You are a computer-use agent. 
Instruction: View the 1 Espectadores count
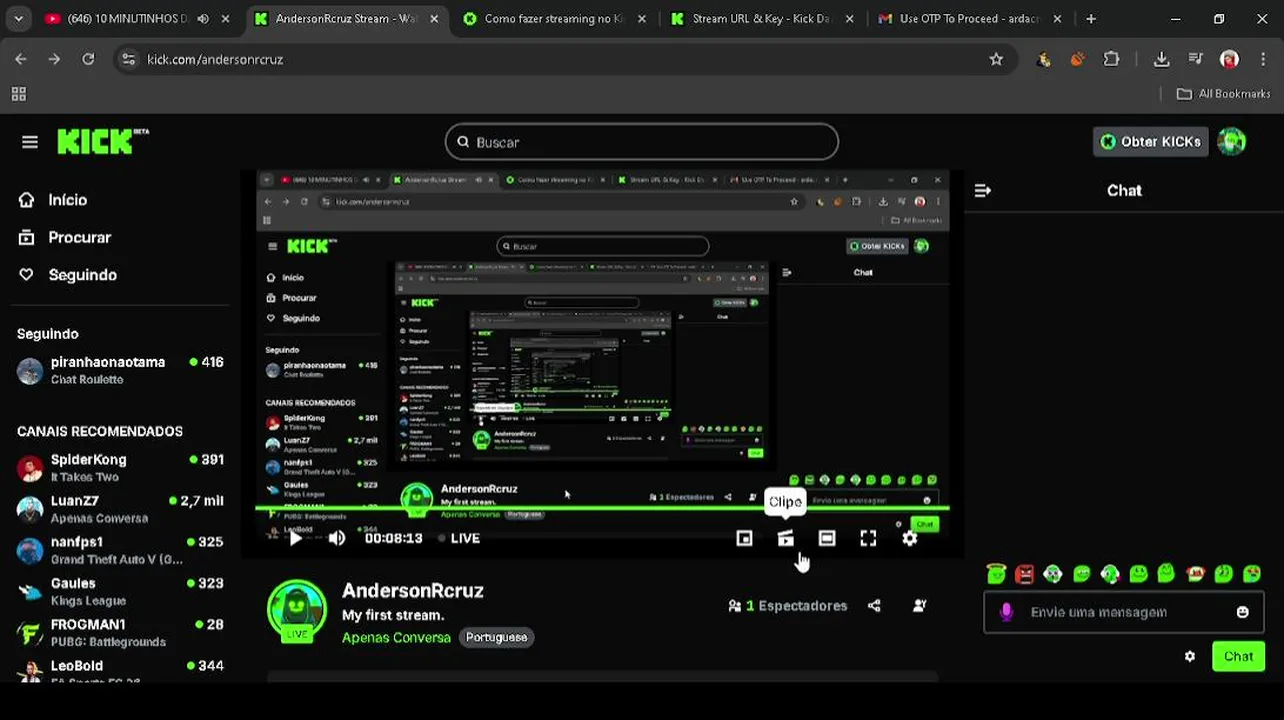788,606
